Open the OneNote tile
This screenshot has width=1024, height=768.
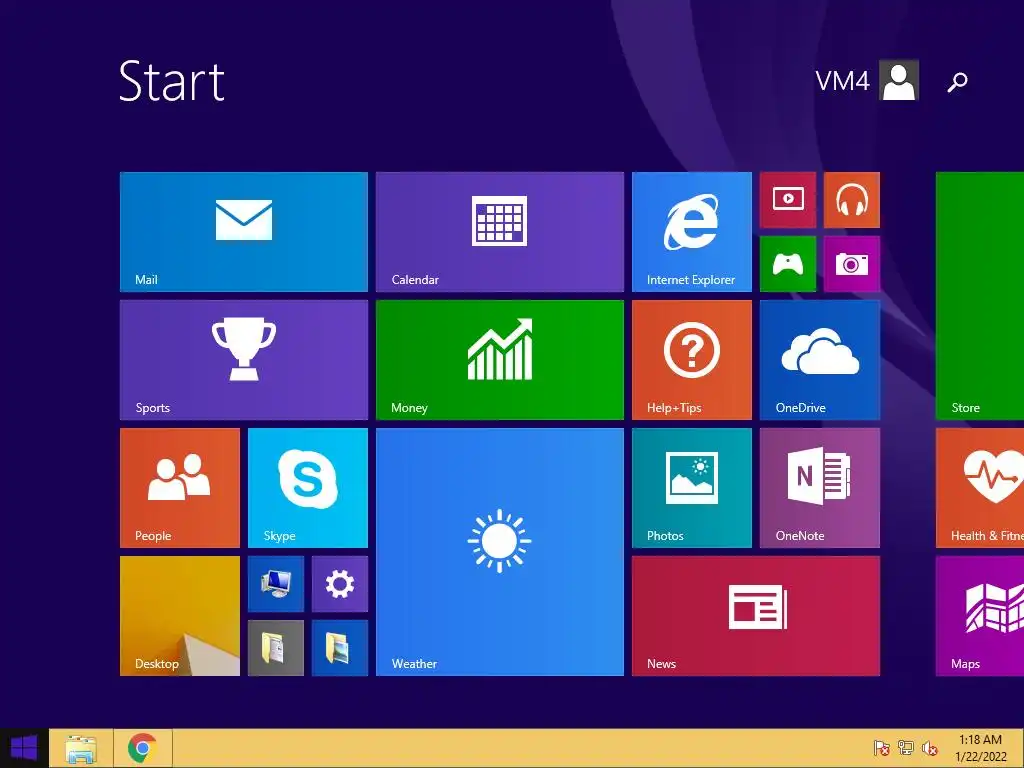[820, 488]
